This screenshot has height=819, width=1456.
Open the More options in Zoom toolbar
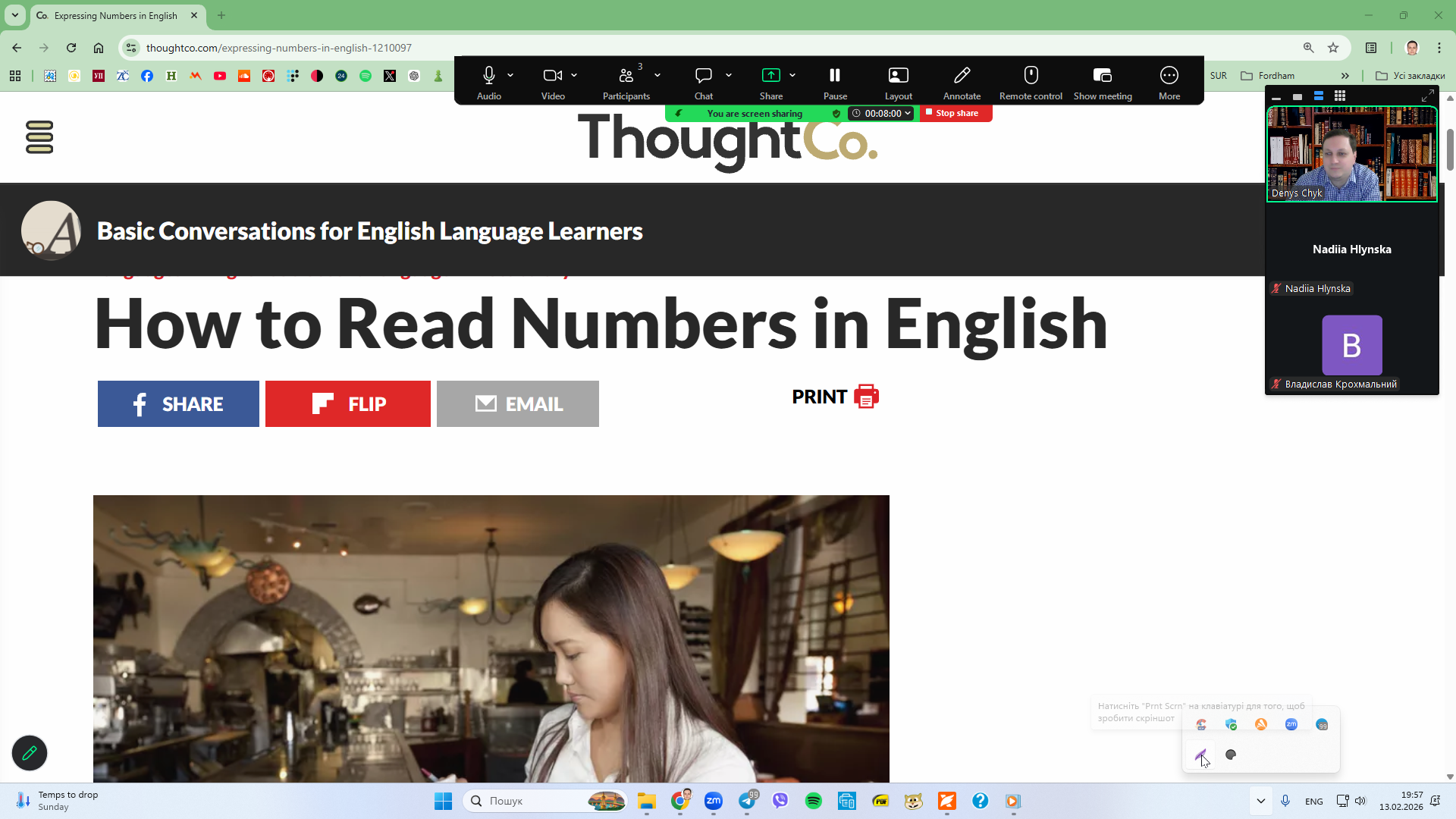click(1169, 74)
